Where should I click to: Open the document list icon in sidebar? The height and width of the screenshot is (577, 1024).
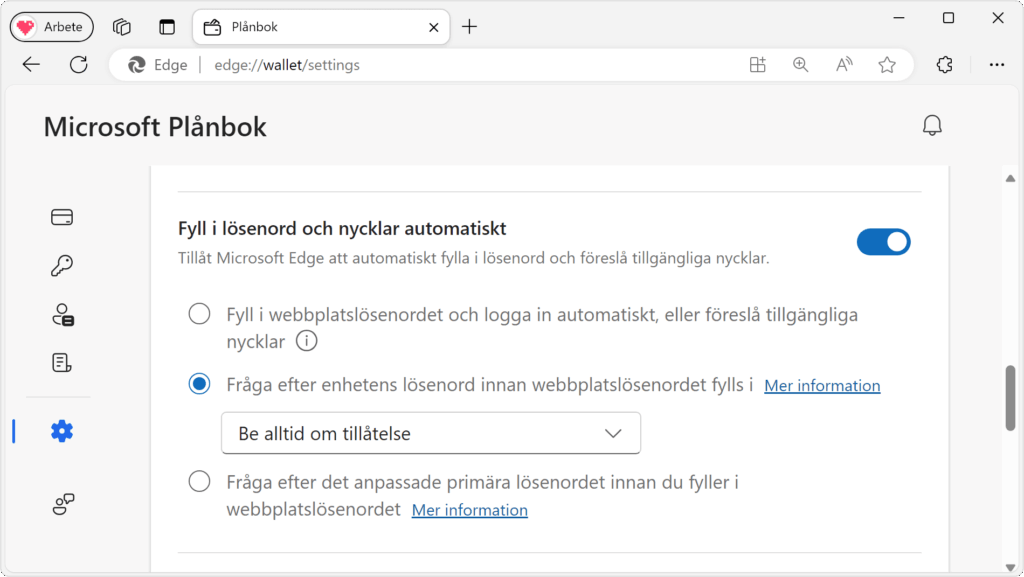click(x=62, y=363)
